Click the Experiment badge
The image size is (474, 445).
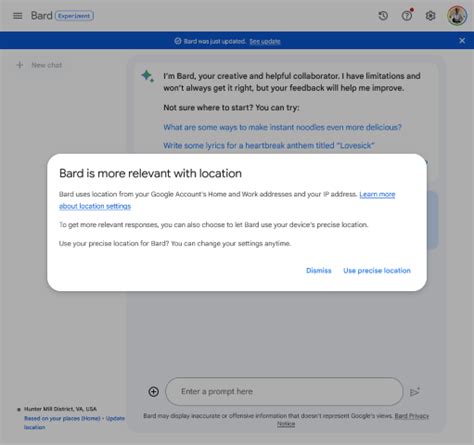[74, 16]
